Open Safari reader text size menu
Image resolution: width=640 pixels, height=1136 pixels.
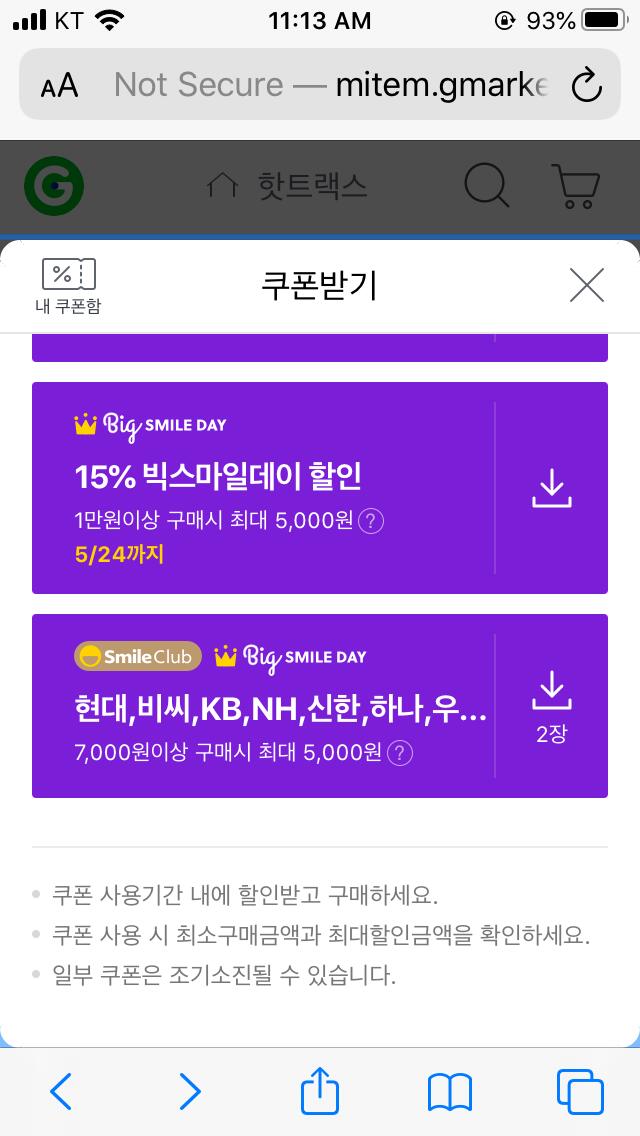[59, 85]
